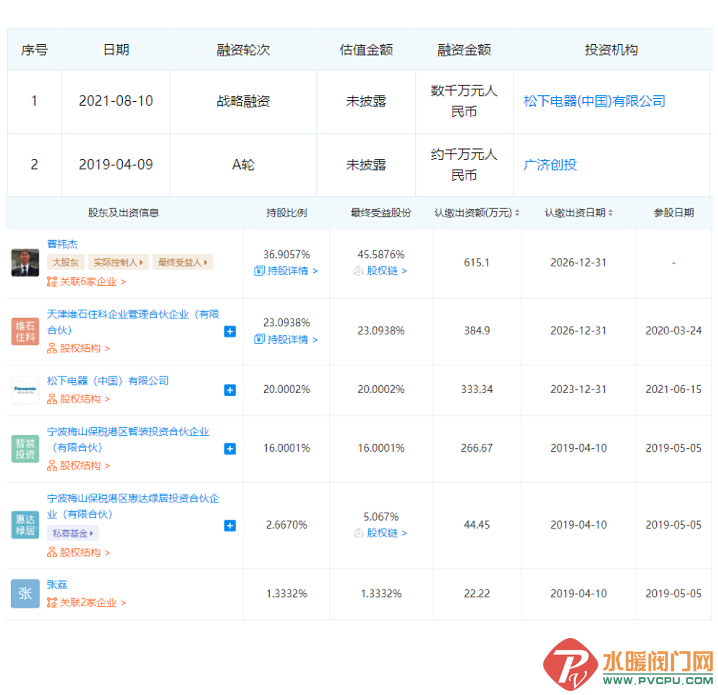Screen dimensions: 718x695
Task: Click the 股权链 icon beside 45.5876%
Action: pyautogui.click(x=359, y=271)
